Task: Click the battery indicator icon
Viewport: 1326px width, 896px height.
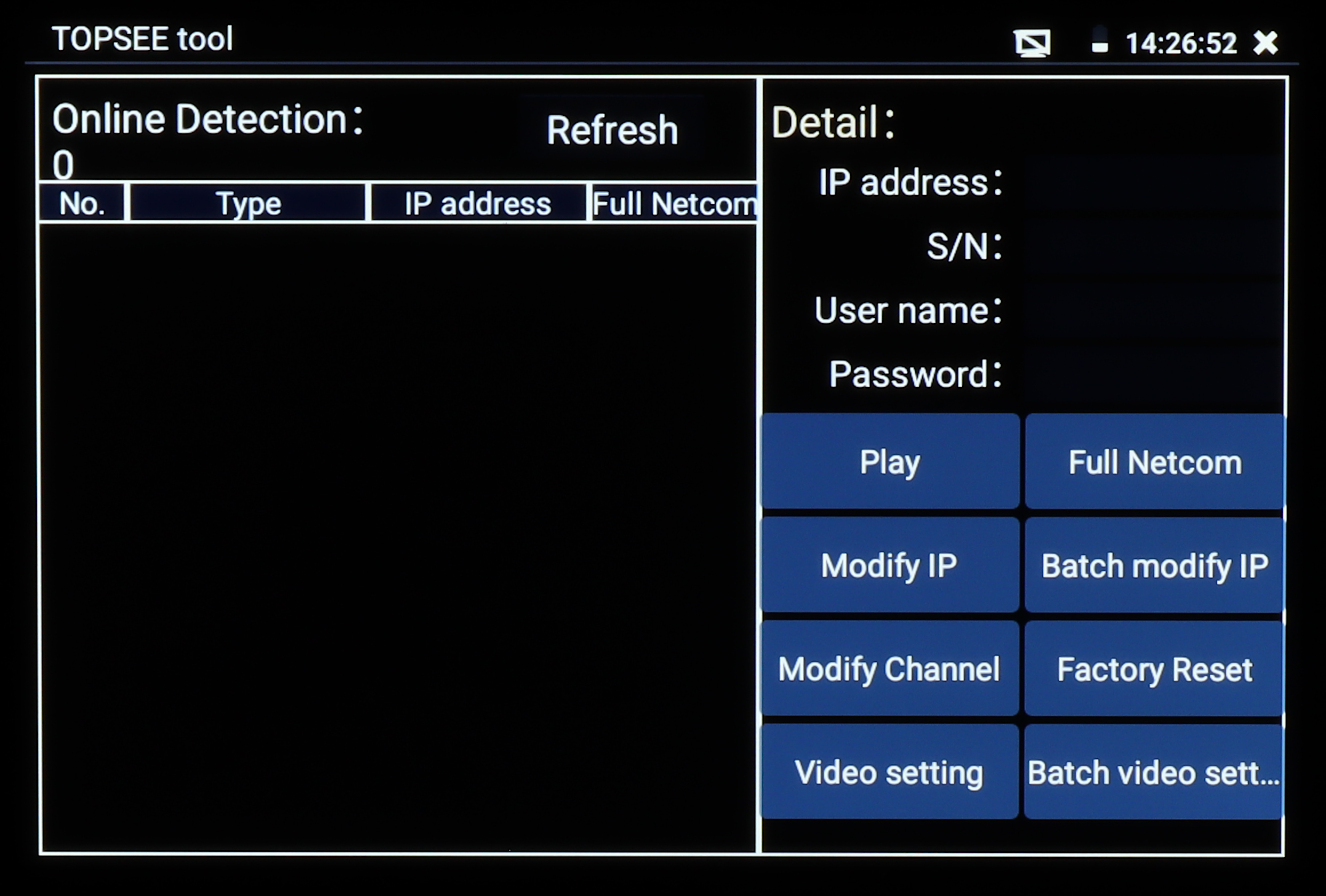Action: click(x=1099, y=41)
